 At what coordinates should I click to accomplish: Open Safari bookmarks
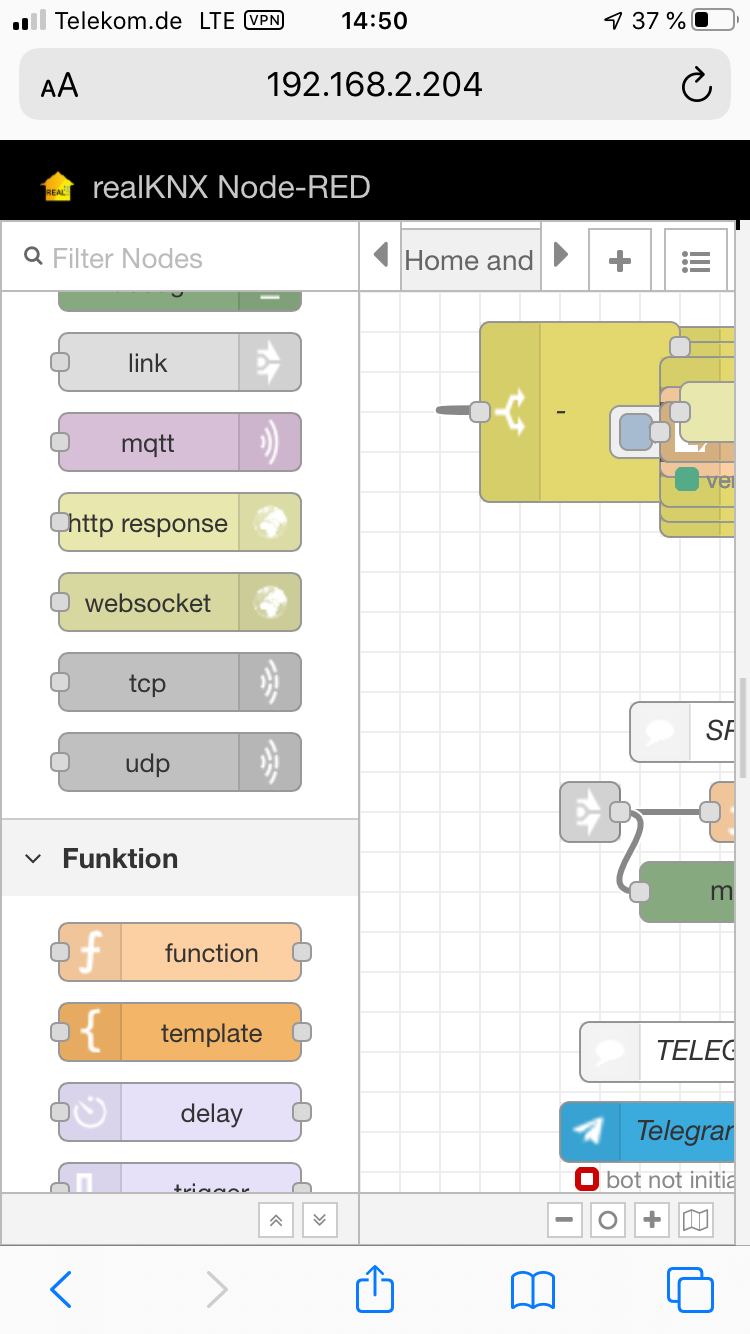coord(532,1290)
